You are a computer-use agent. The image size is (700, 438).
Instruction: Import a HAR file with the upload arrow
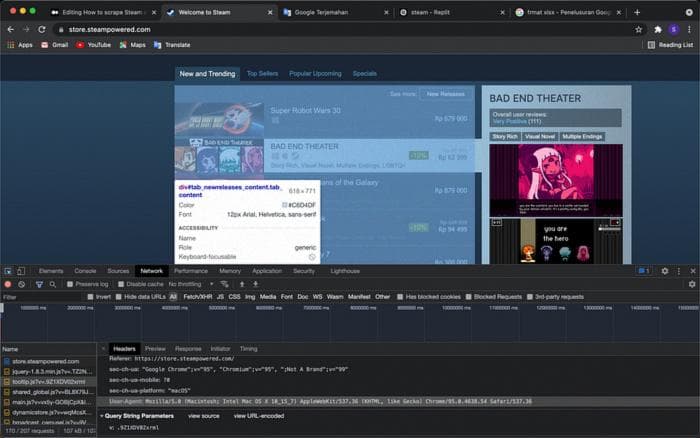(242, 284)
